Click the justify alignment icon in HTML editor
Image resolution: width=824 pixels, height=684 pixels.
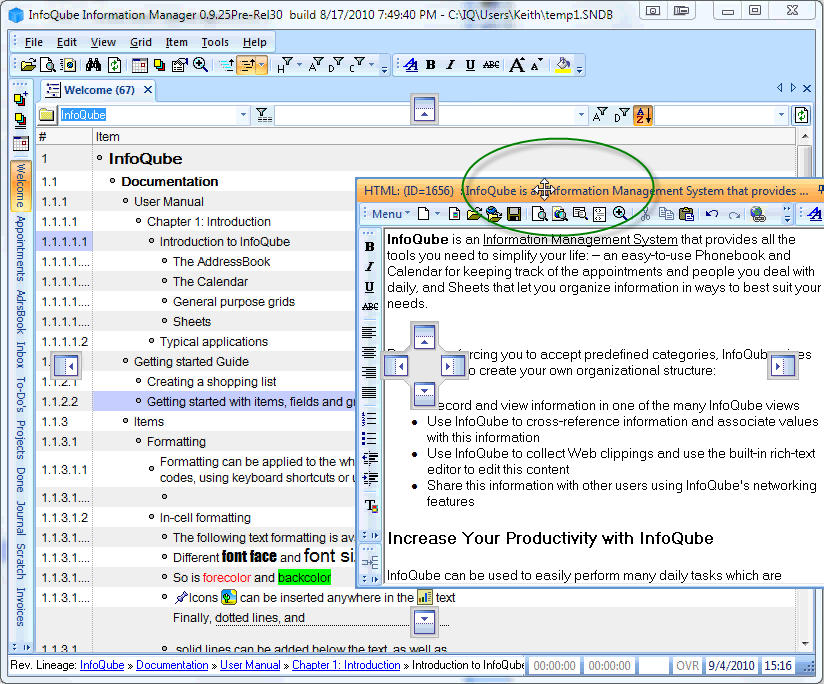(x=369, y=392)
